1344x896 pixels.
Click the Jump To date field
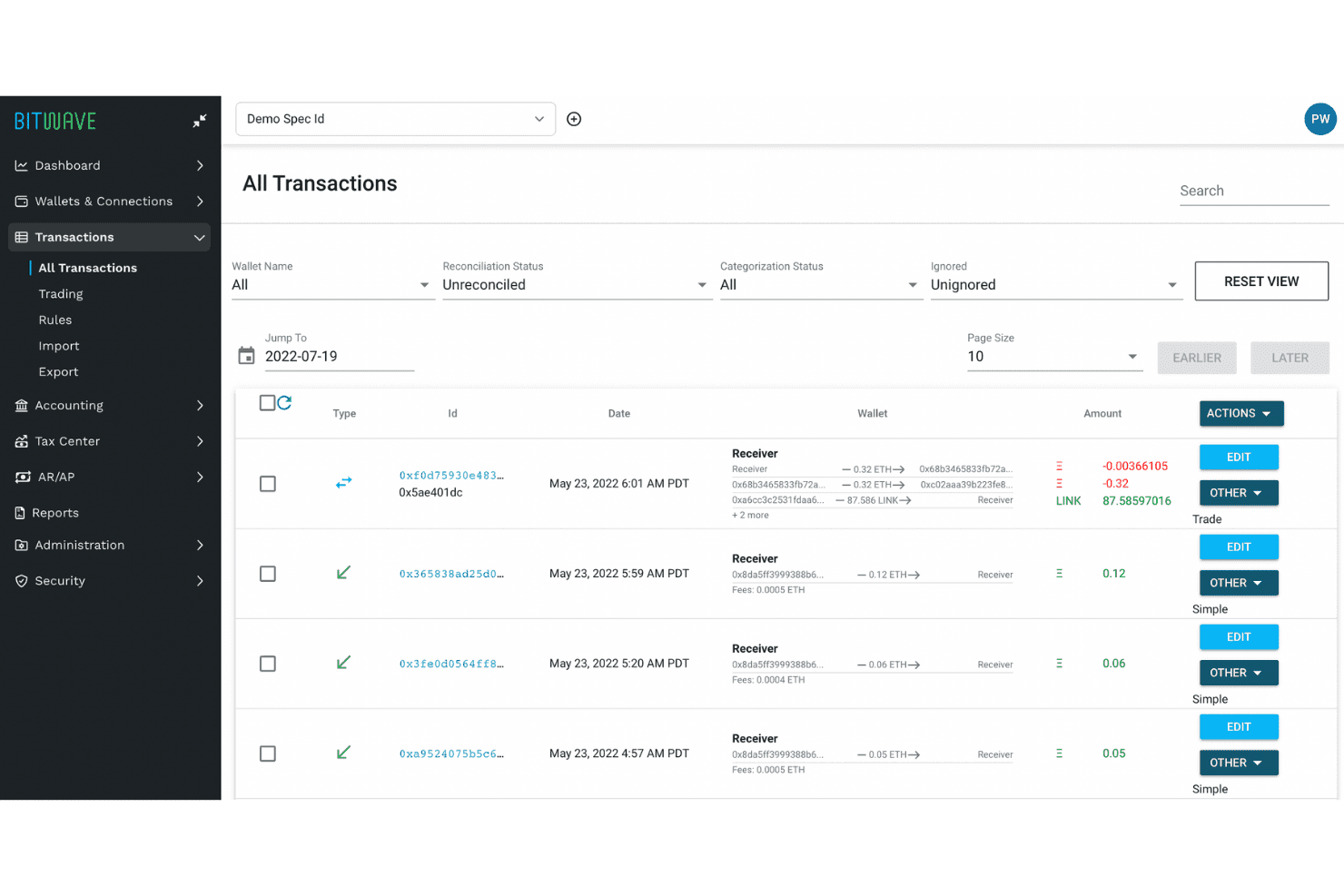tap(339, 357)
